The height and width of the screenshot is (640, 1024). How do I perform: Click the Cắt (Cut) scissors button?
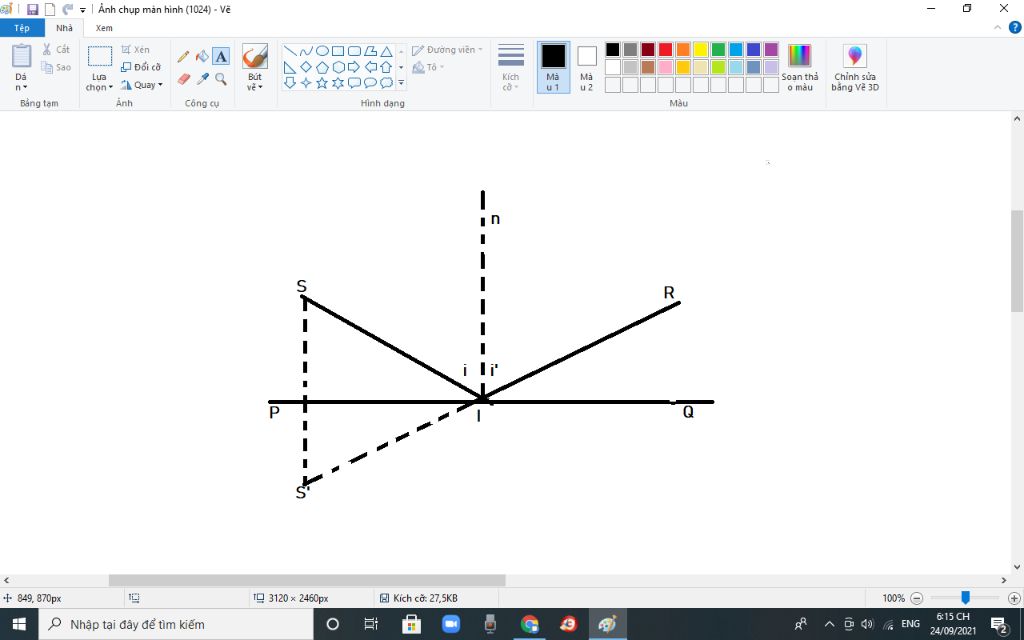[56, 49]
